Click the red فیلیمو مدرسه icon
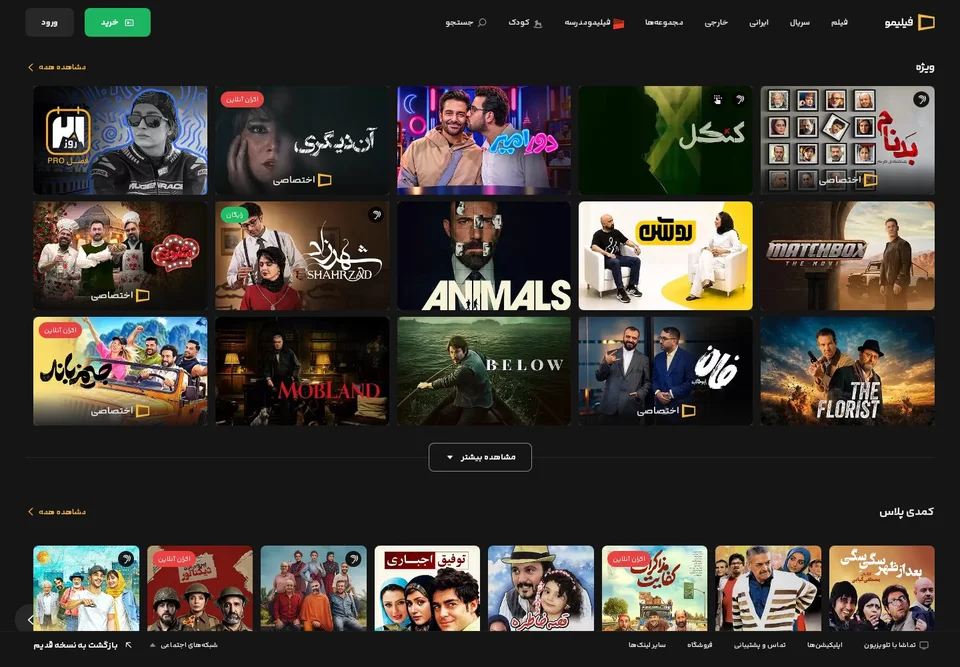This screenshot has height=667, width=960. tap(618, 23)
